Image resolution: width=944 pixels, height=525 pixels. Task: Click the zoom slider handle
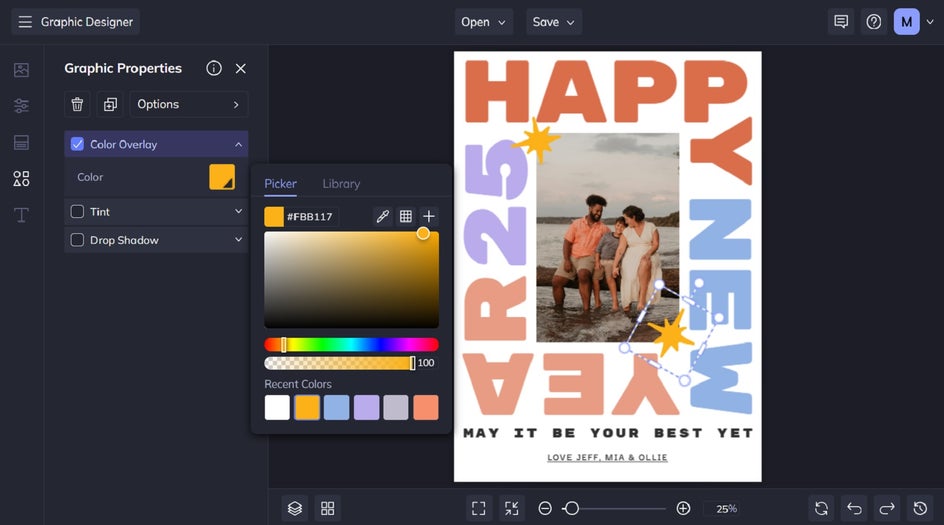pos(571,509)
